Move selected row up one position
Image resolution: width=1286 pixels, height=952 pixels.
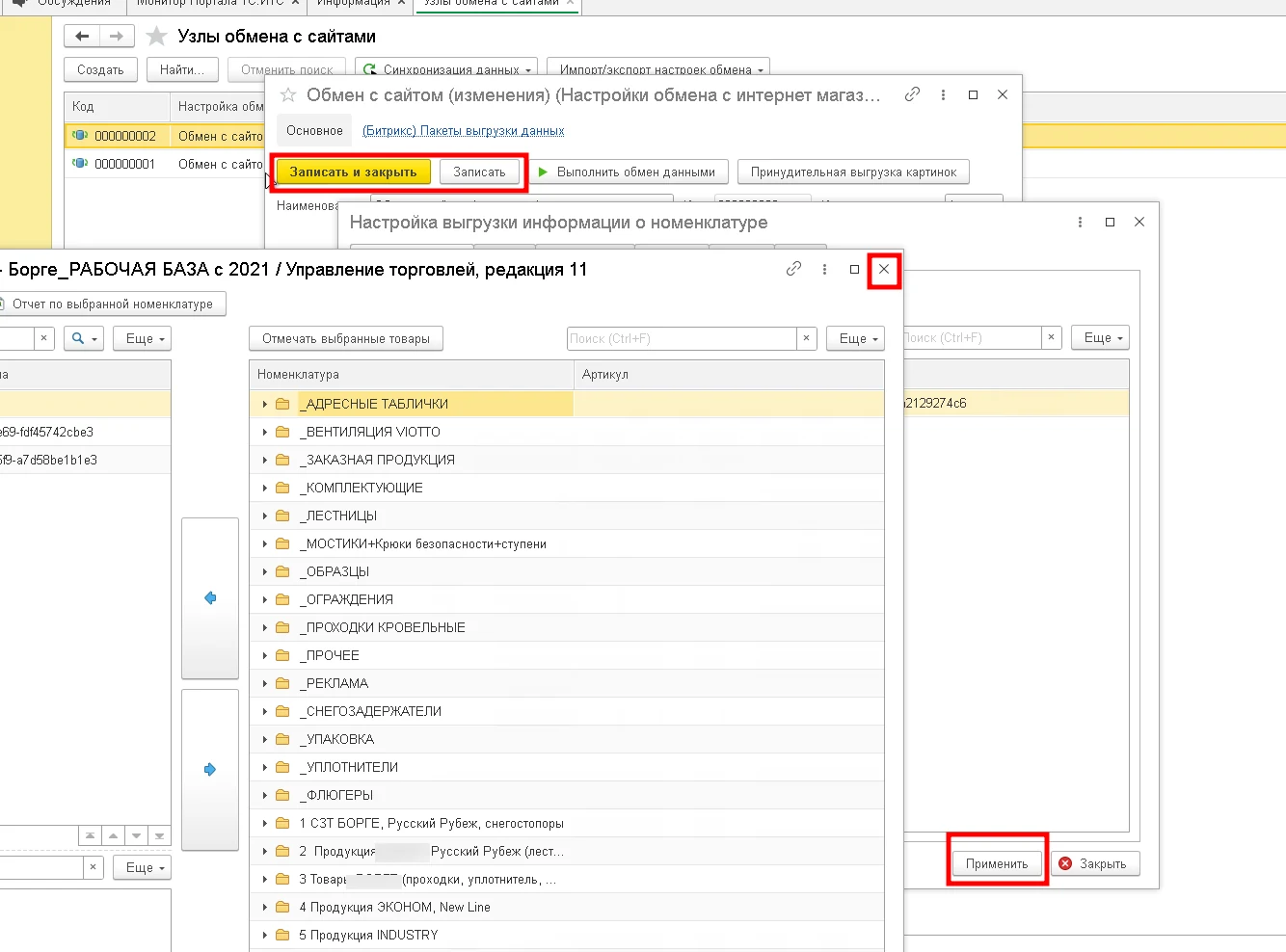113,836
